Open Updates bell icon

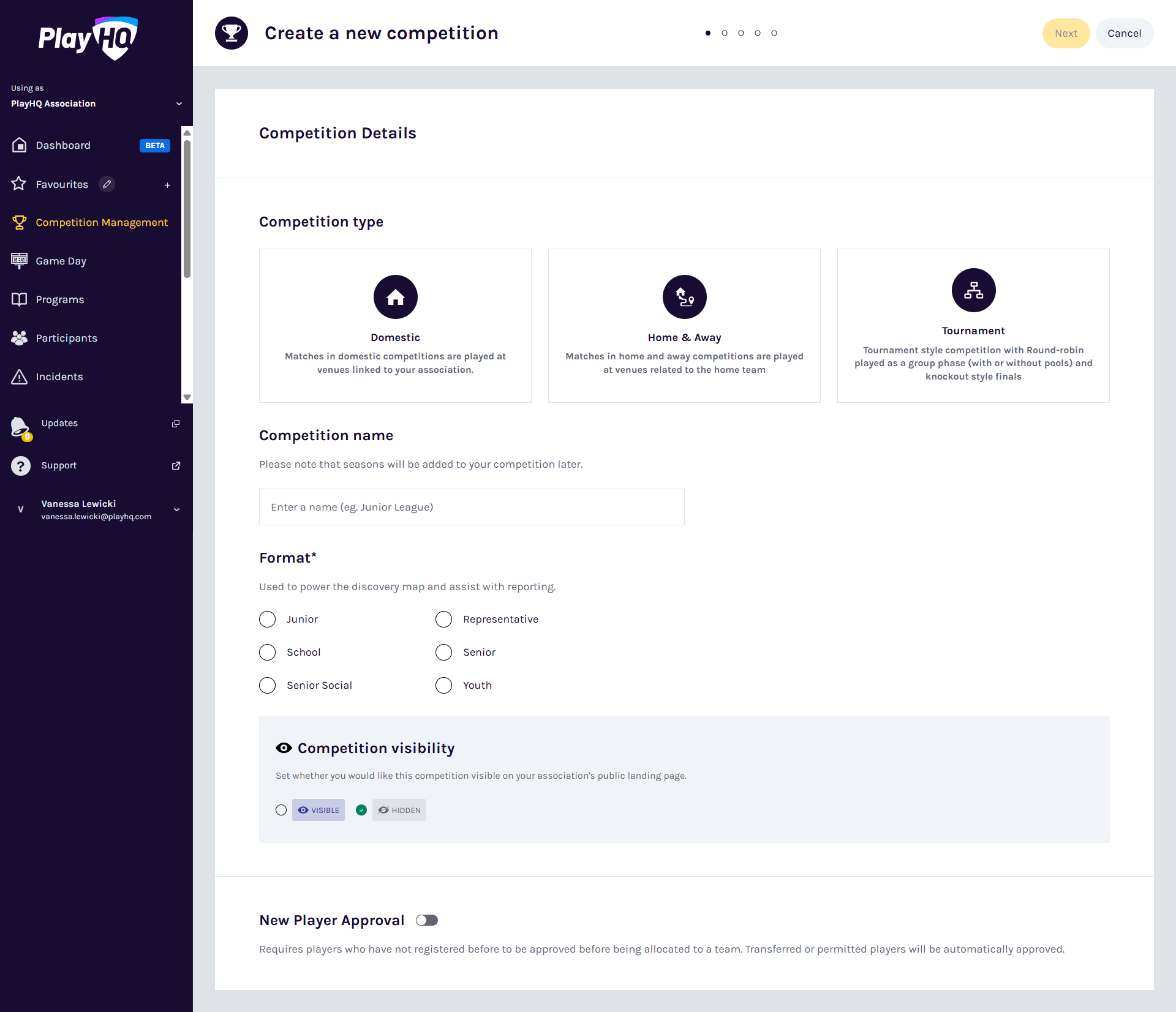(20, 426)
